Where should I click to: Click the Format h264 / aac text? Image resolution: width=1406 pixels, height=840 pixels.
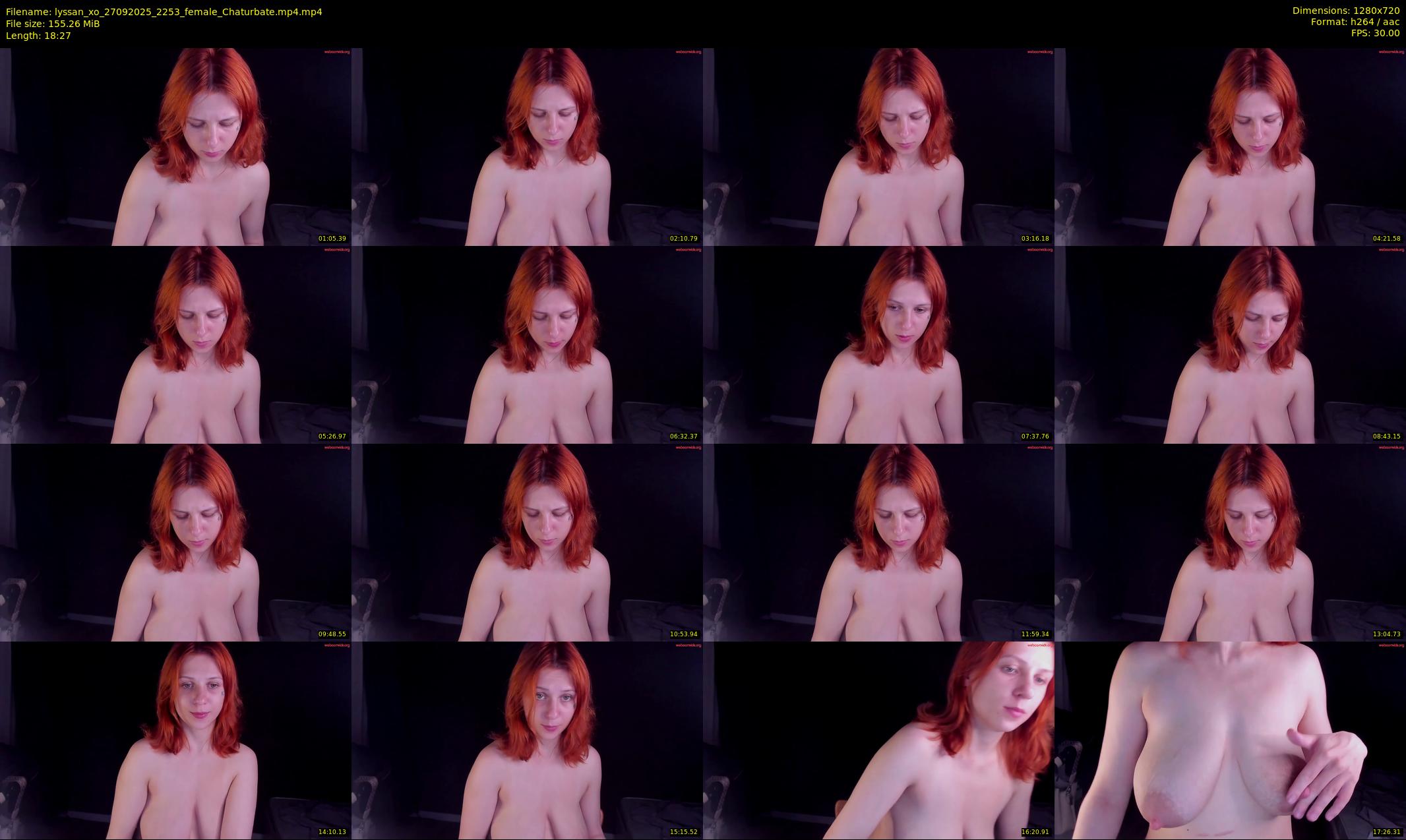1355,22
